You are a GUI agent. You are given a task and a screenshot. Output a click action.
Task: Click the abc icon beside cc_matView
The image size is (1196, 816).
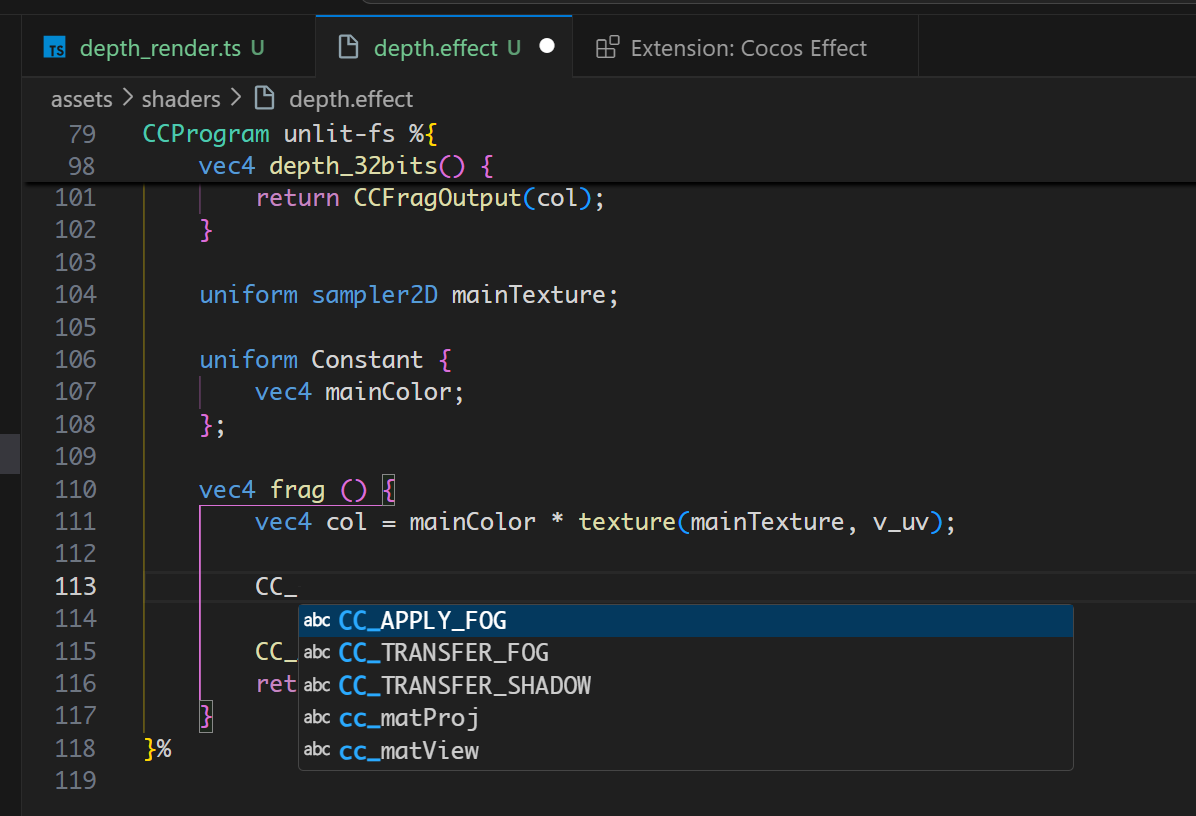click(317, 751)
